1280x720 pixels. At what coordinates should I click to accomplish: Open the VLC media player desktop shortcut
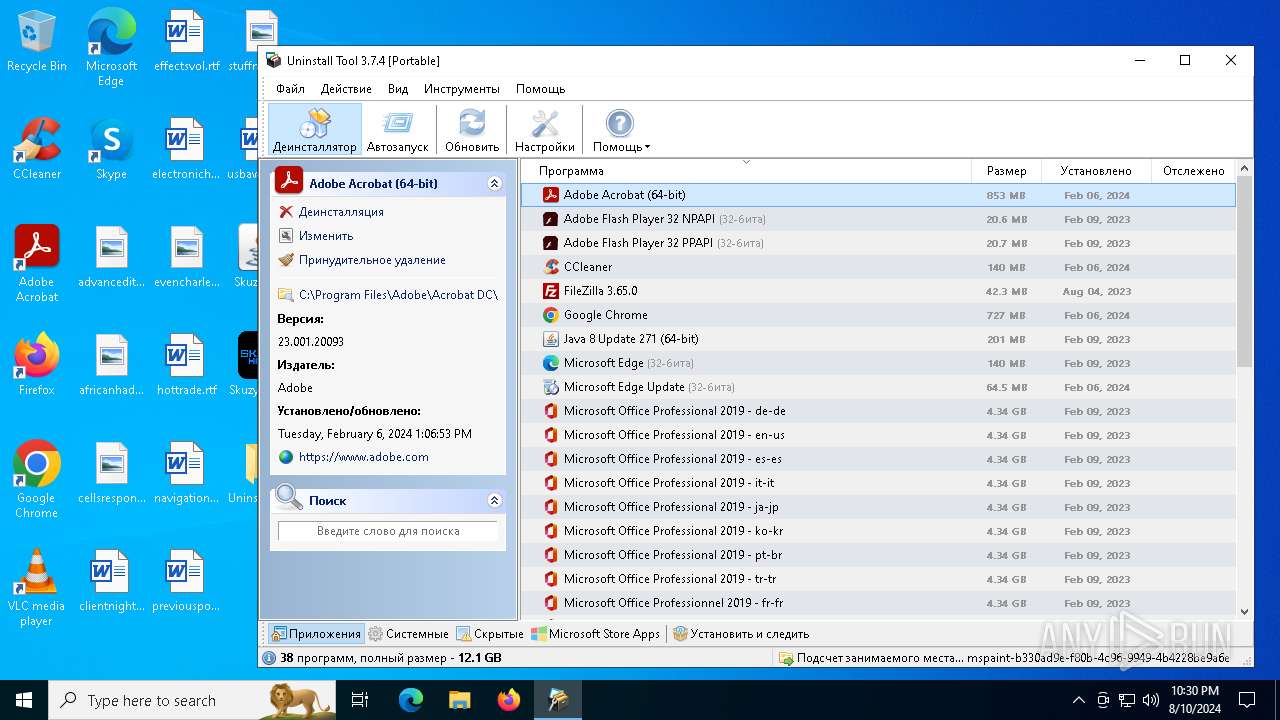37,588
